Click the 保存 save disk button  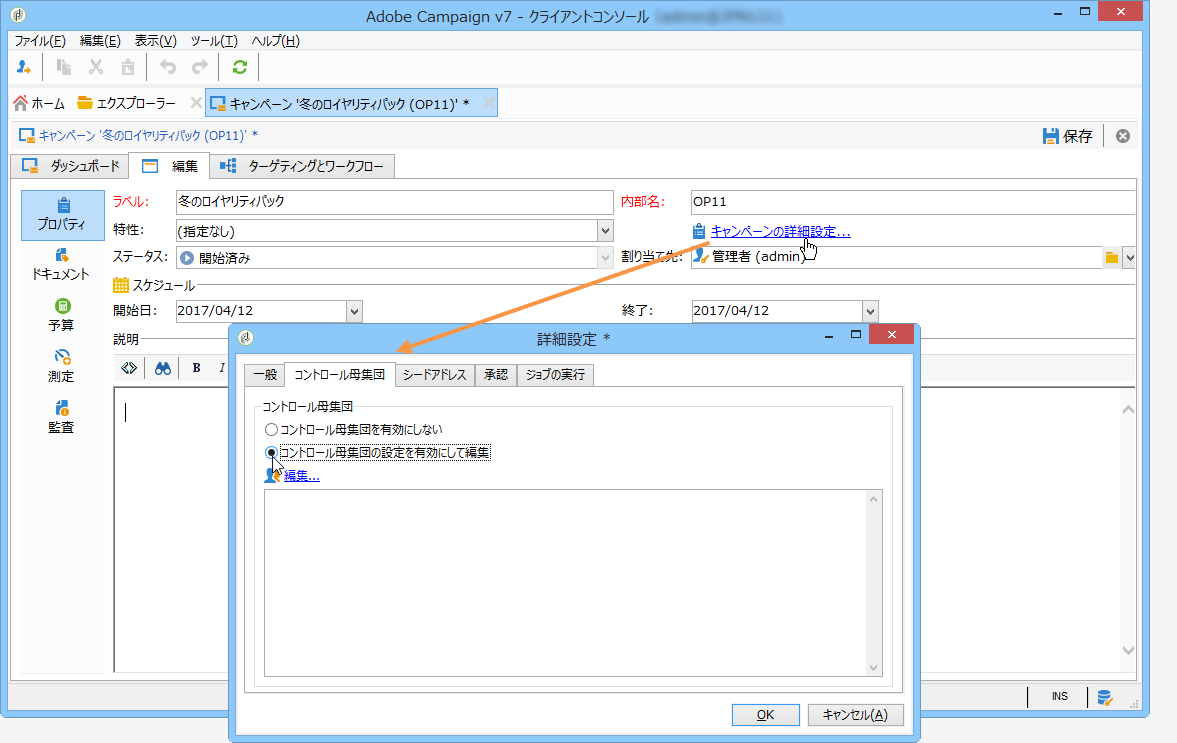tap(1067, 136)
